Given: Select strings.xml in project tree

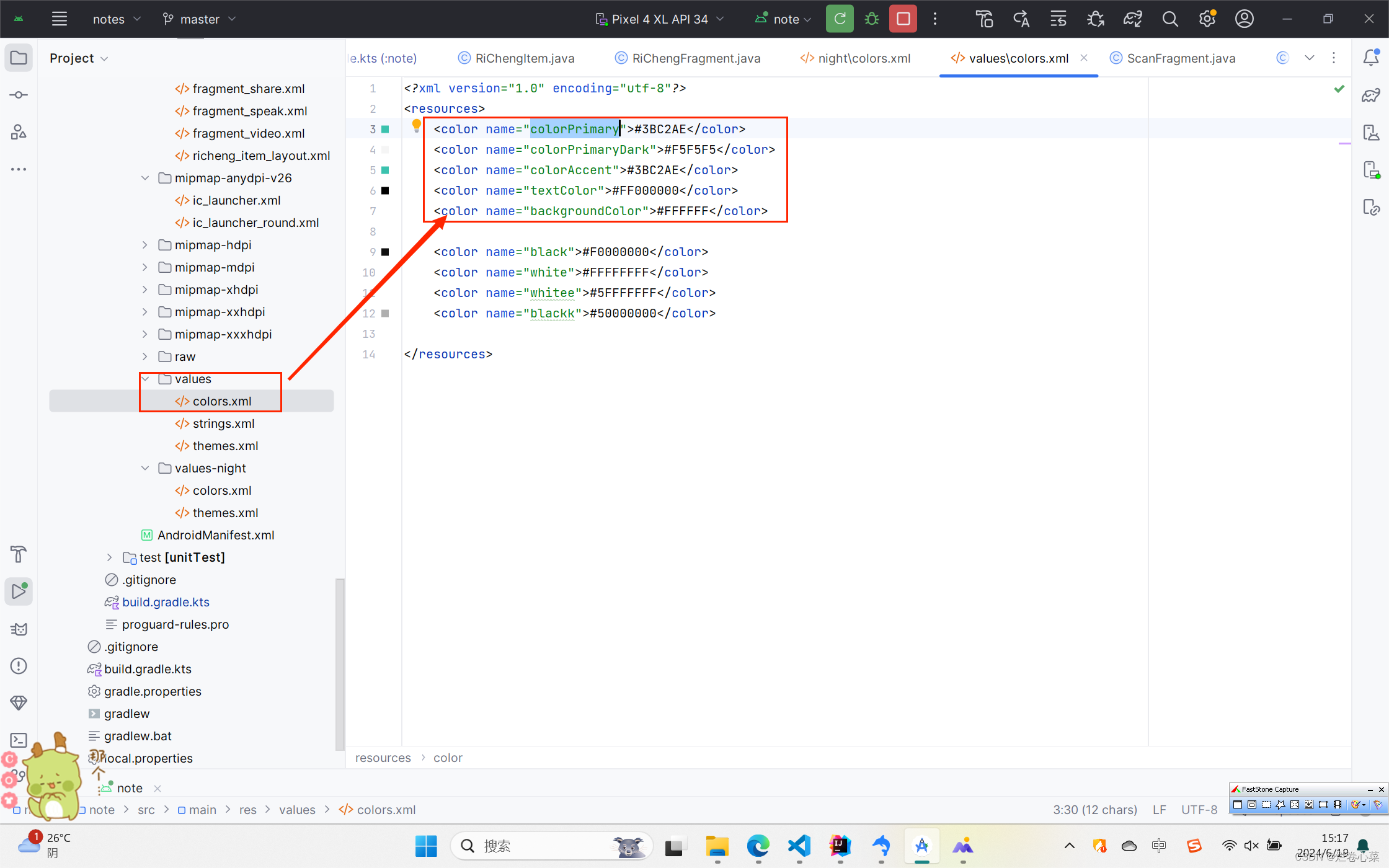Looking at the screenshot, I should (x=215, y=423).
